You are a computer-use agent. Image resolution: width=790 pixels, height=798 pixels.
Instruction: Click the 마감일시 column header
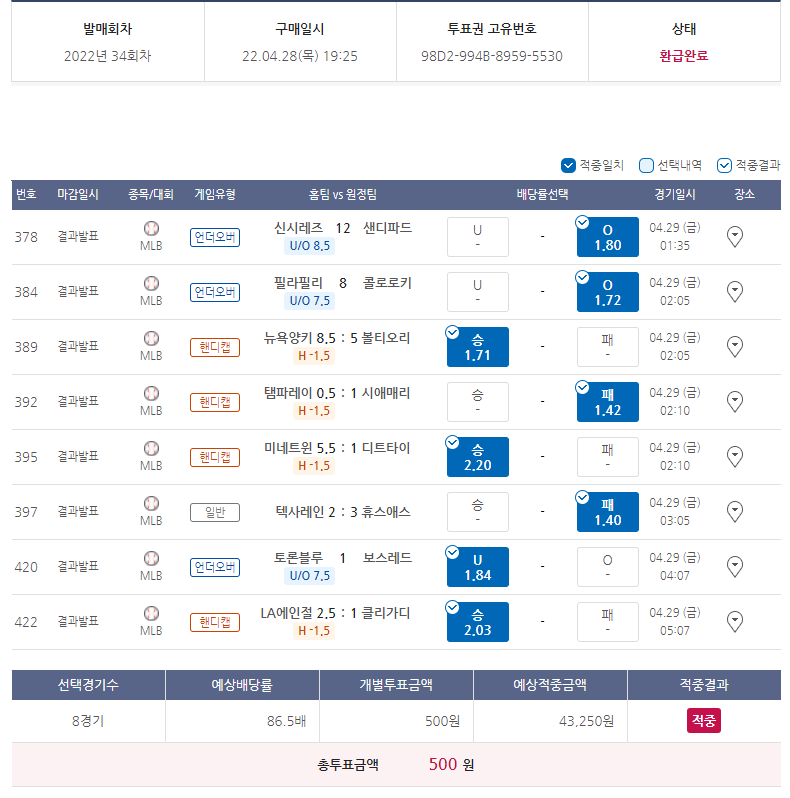pyautogui.click(x=78, y=194)
